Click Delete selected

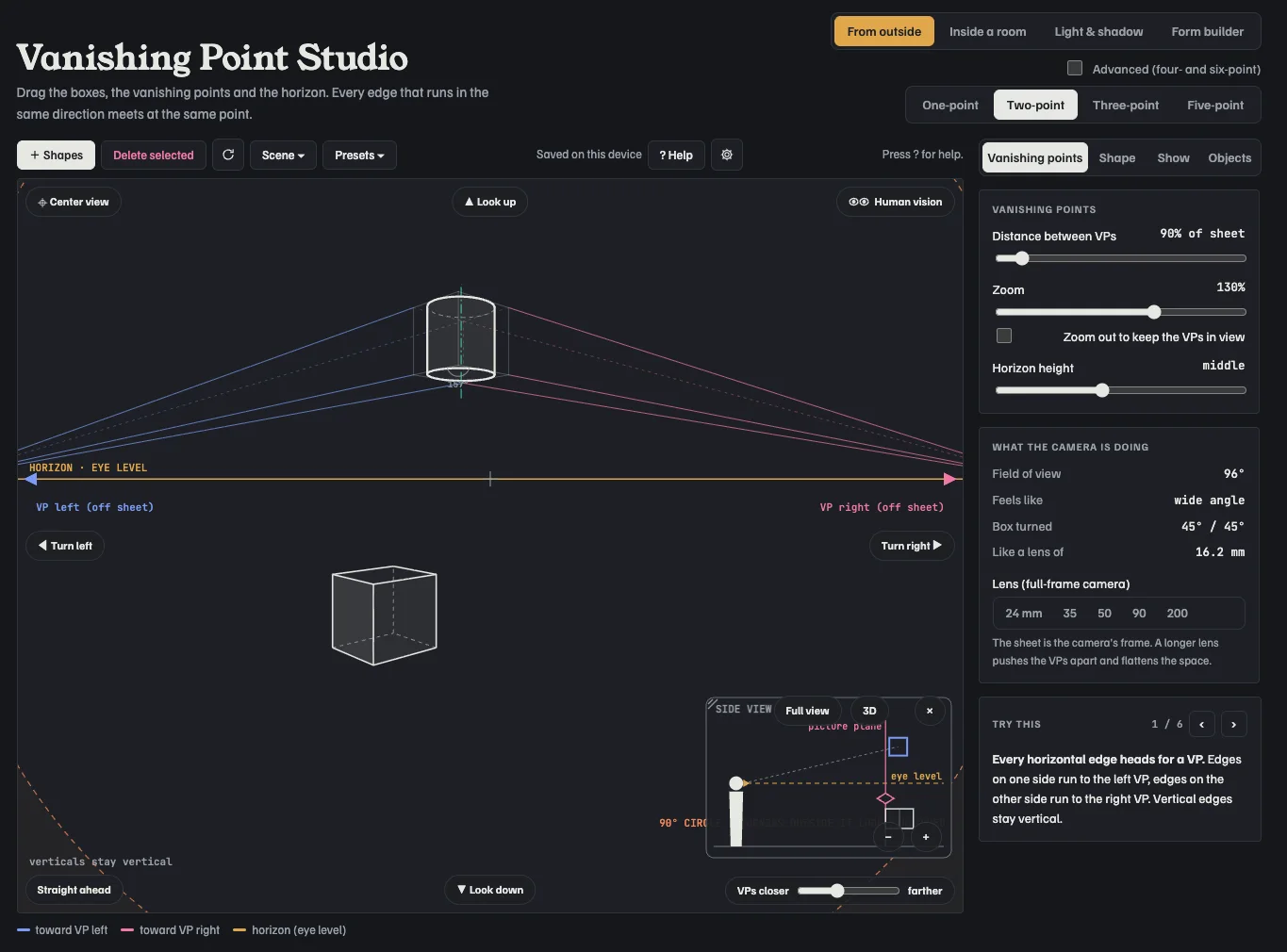pyautogui.click(x=154, y=155)
